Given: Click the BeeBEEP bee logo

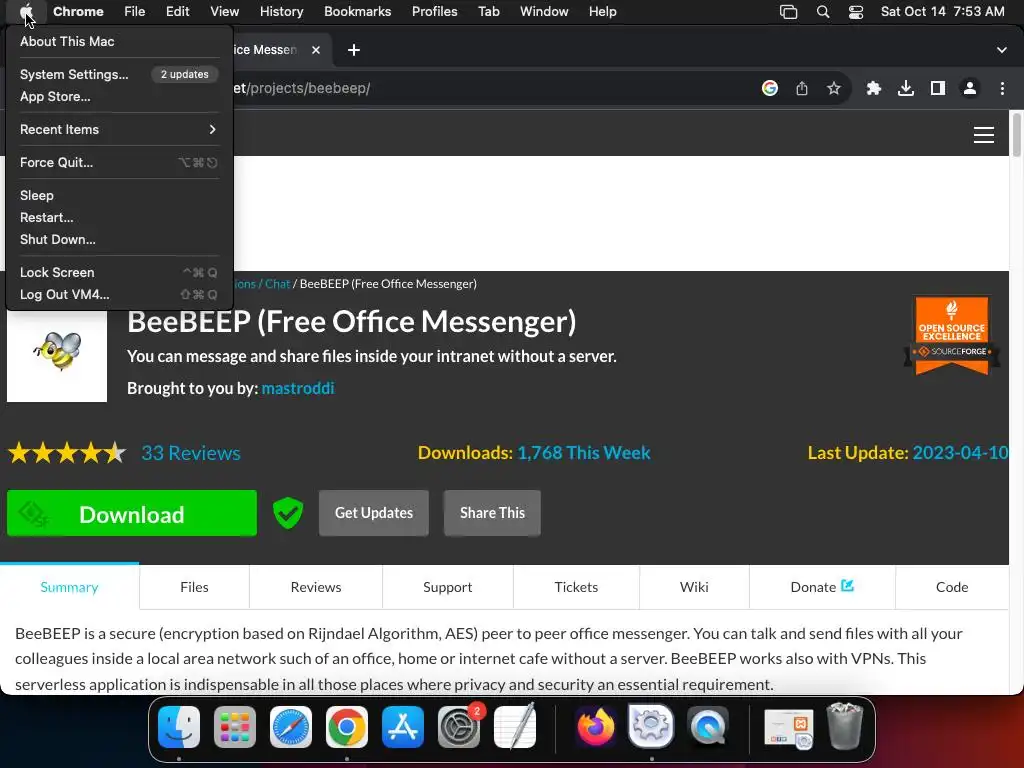Looking at the screenshot, I should [x=57, y=351].
